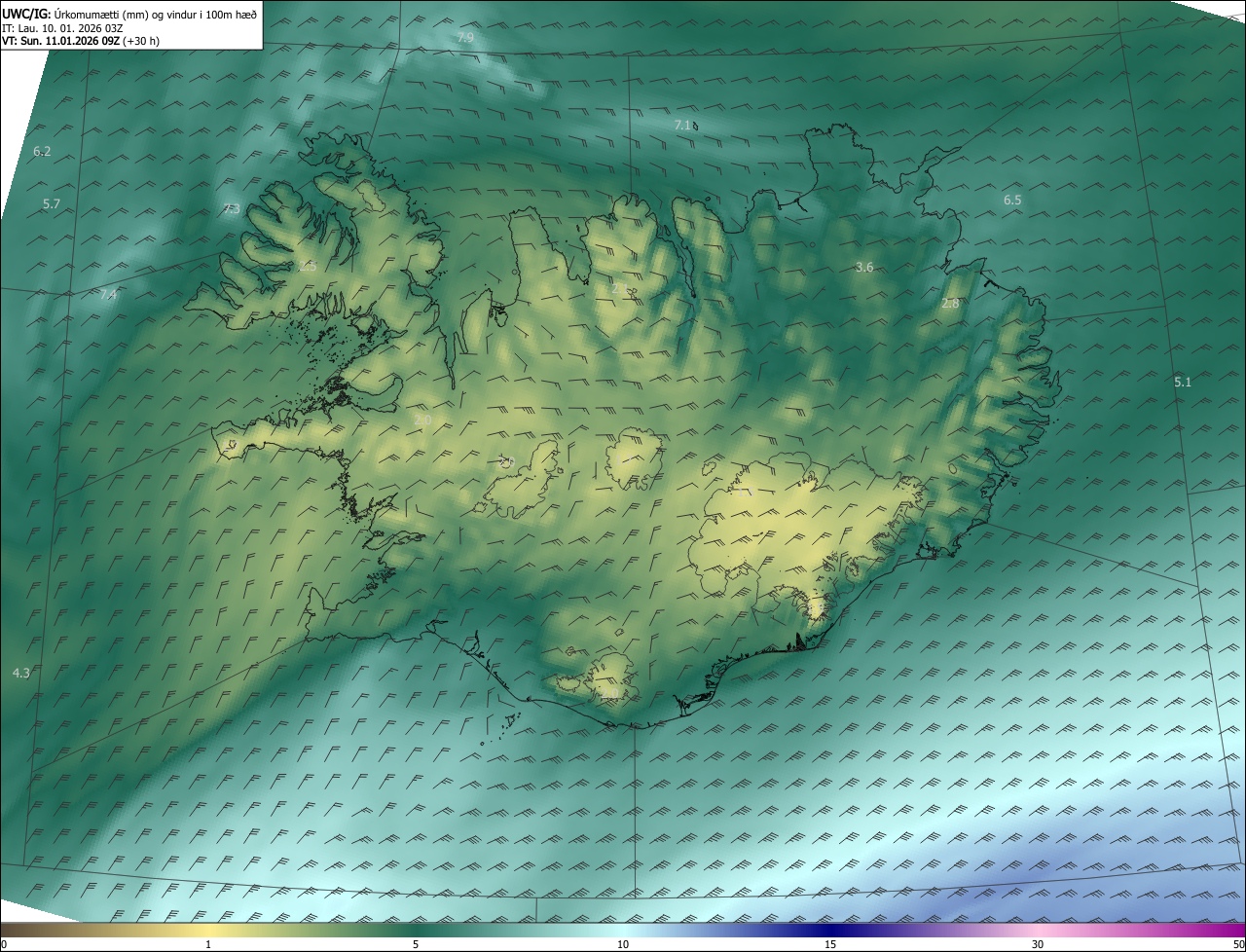Click the 3.6 value label on the map
This screenshot has height=952, width=1246.
pyautogui.click(x=864, y=267)
